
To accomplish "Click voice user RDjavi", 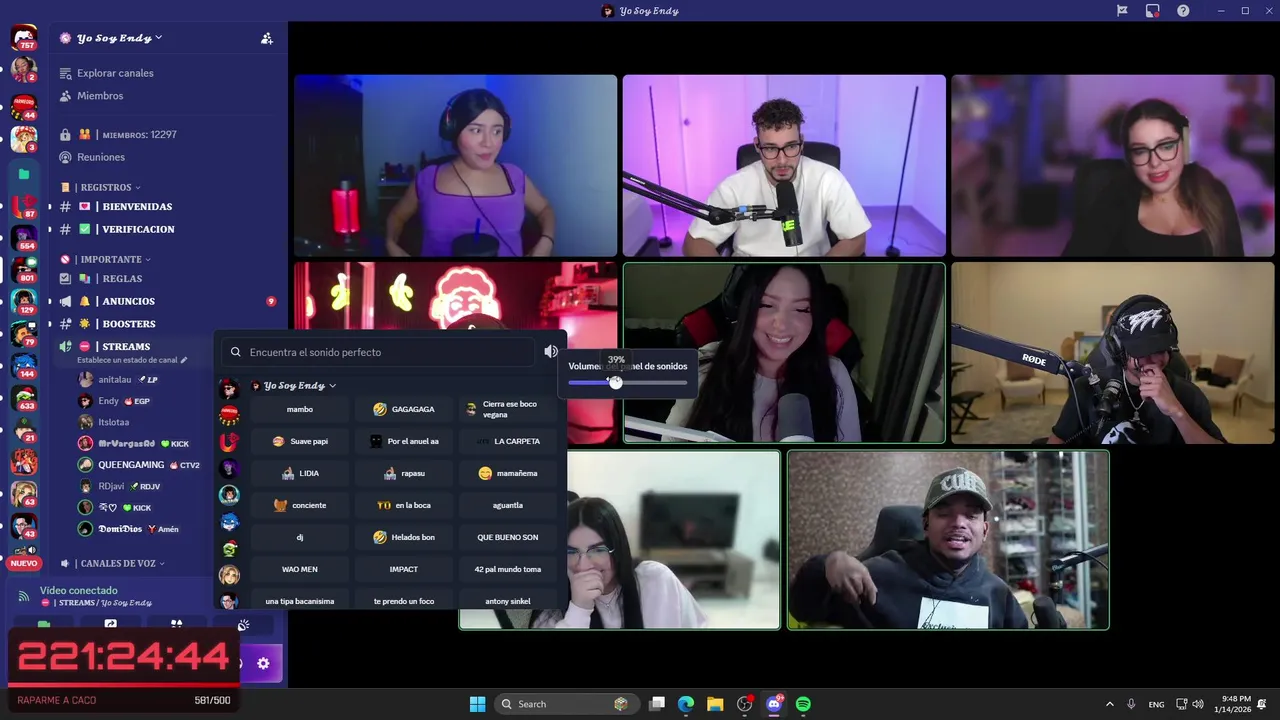I will click(120, 486).
